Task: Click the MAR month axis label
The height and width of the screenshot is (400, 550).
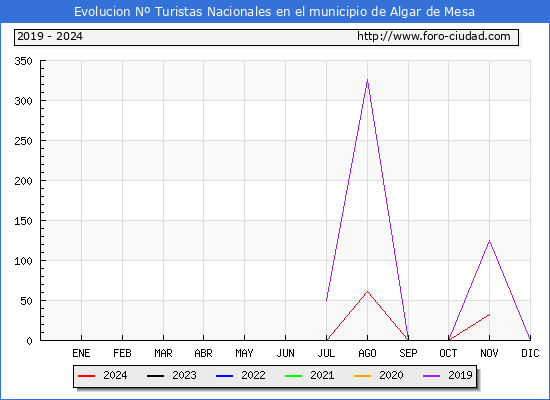Action: point(163,353)
